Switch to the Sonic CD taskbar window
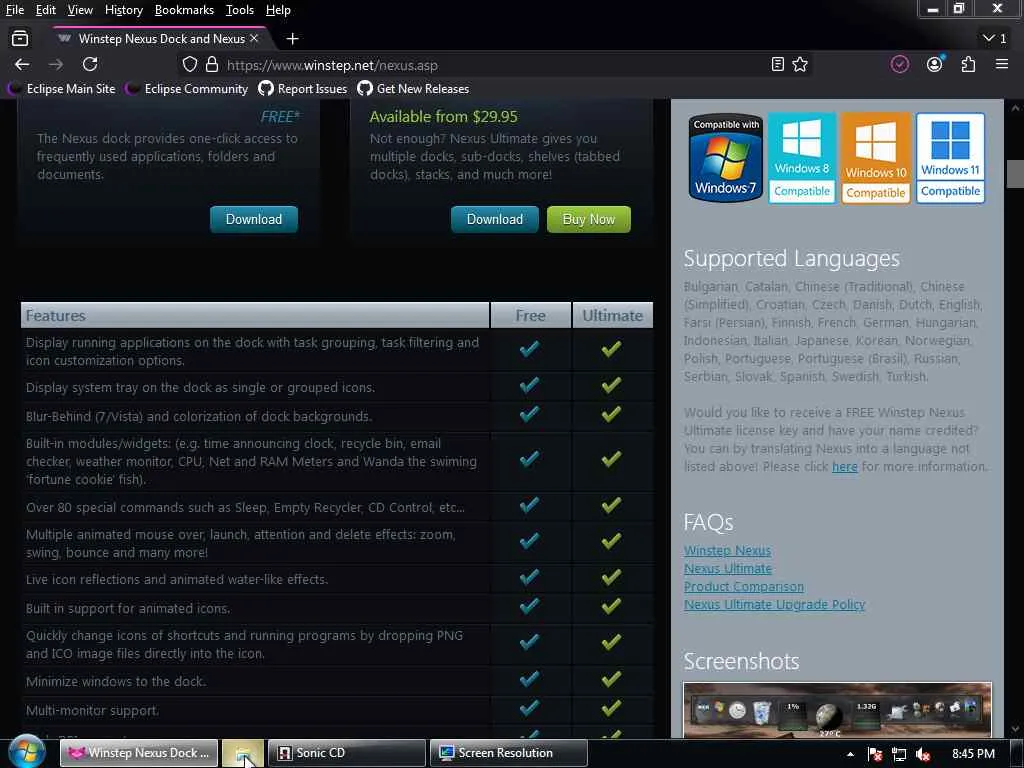The width and height of the screenshot is (1024, 768). [x=347, y=753]
